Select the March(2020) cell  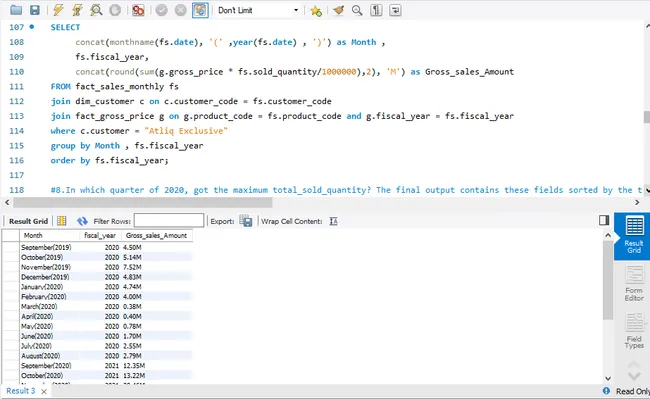(x=49, y=307)
